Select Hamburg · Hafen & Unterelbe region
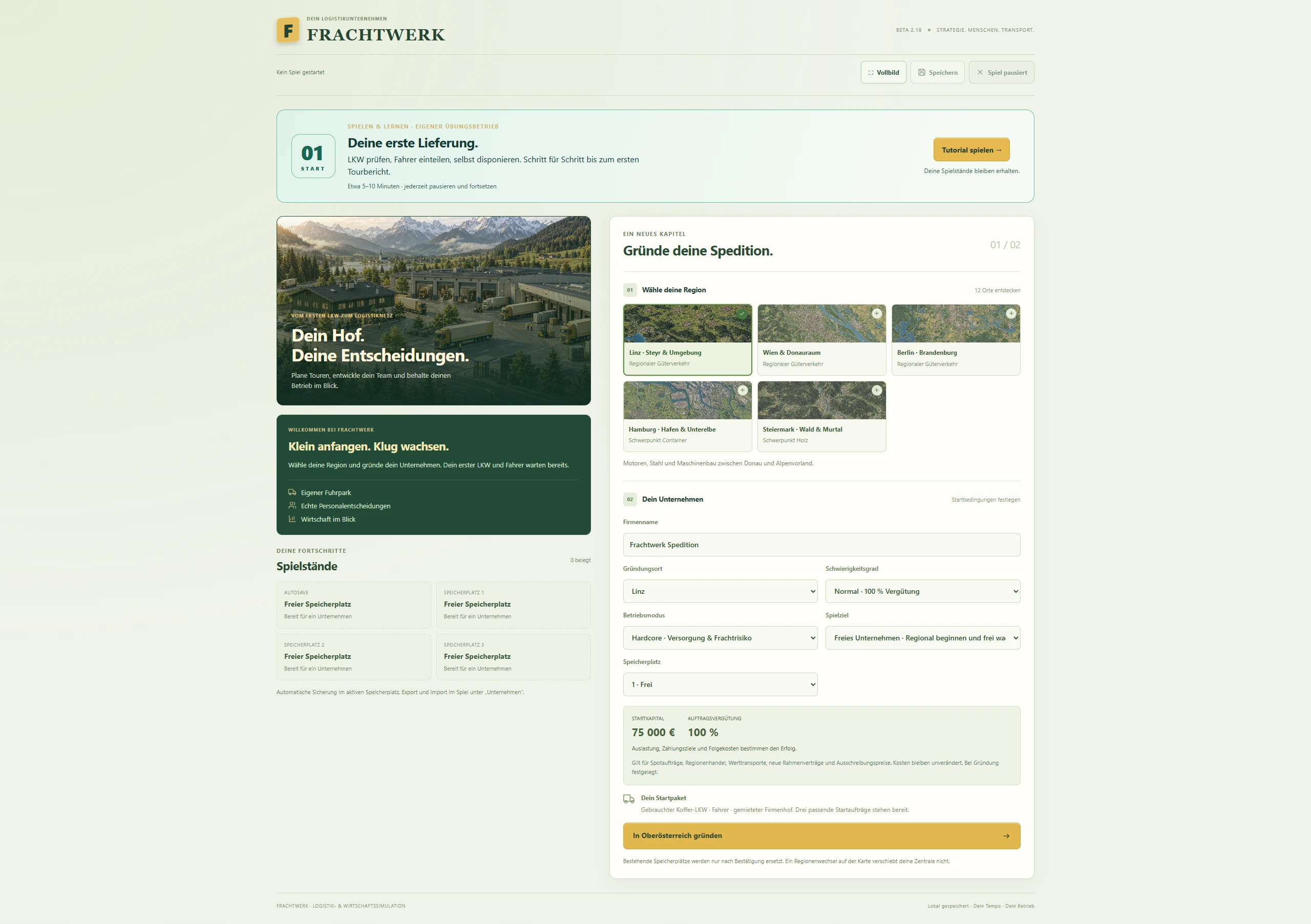 tap(687, 417)
